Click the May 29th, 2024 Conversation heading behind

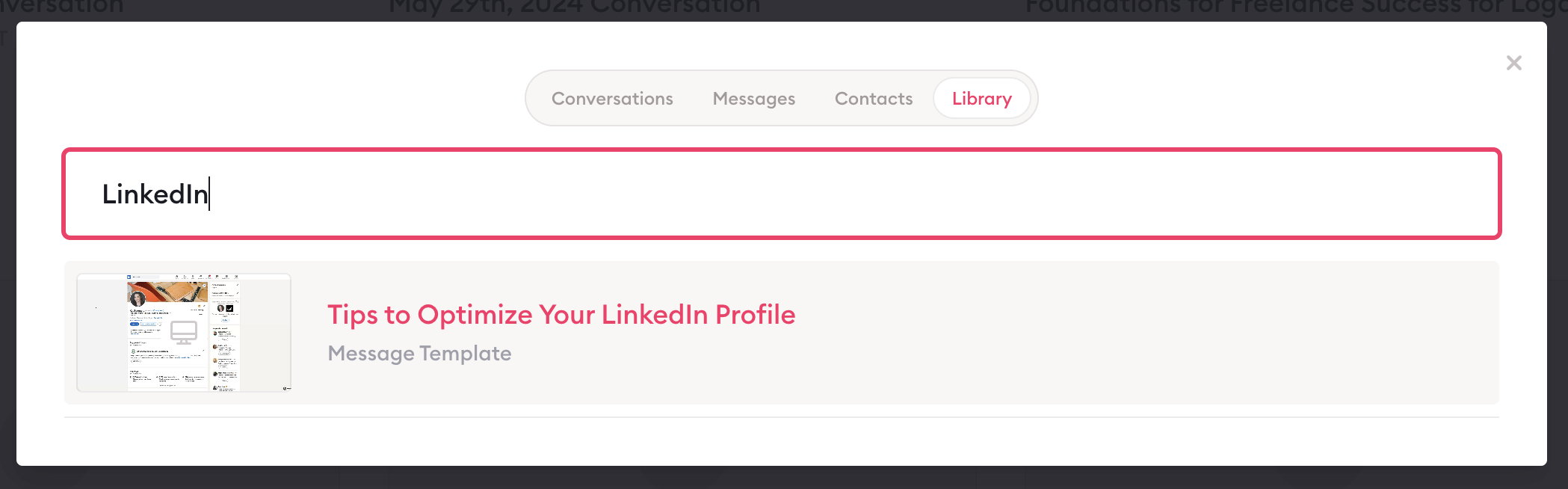click(x=574, y=8)
